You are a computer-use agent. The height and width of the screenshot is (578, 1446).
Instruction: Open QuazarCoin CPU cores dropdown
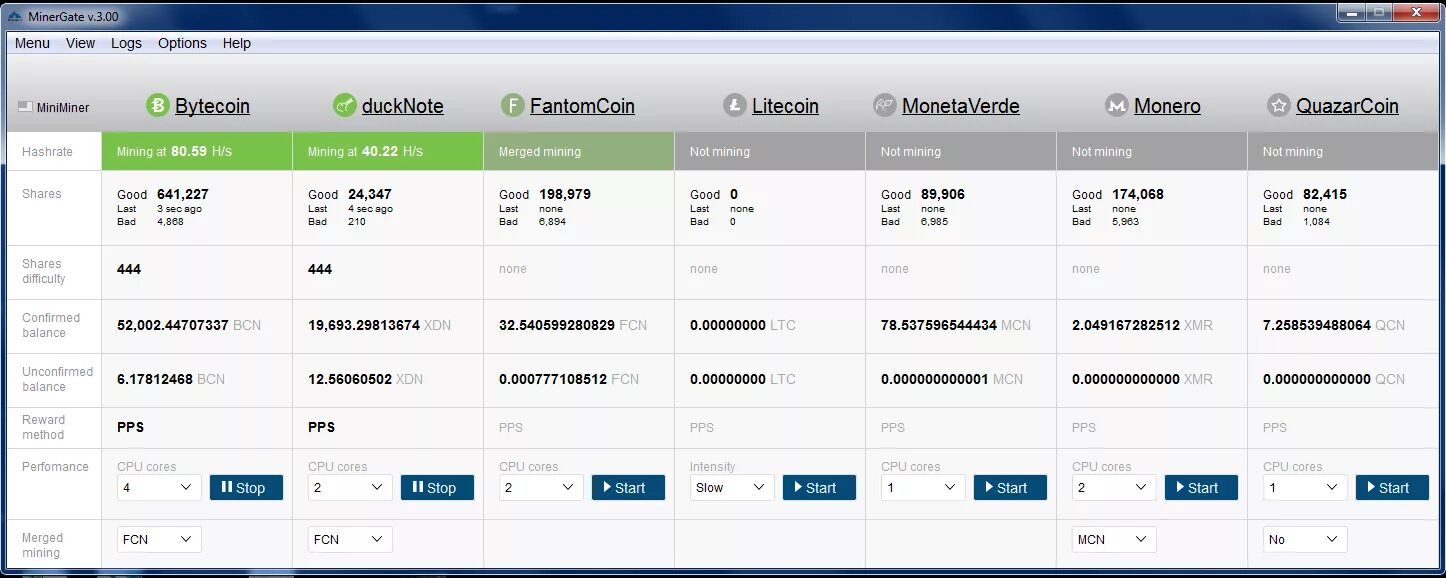coord(1305,487)
